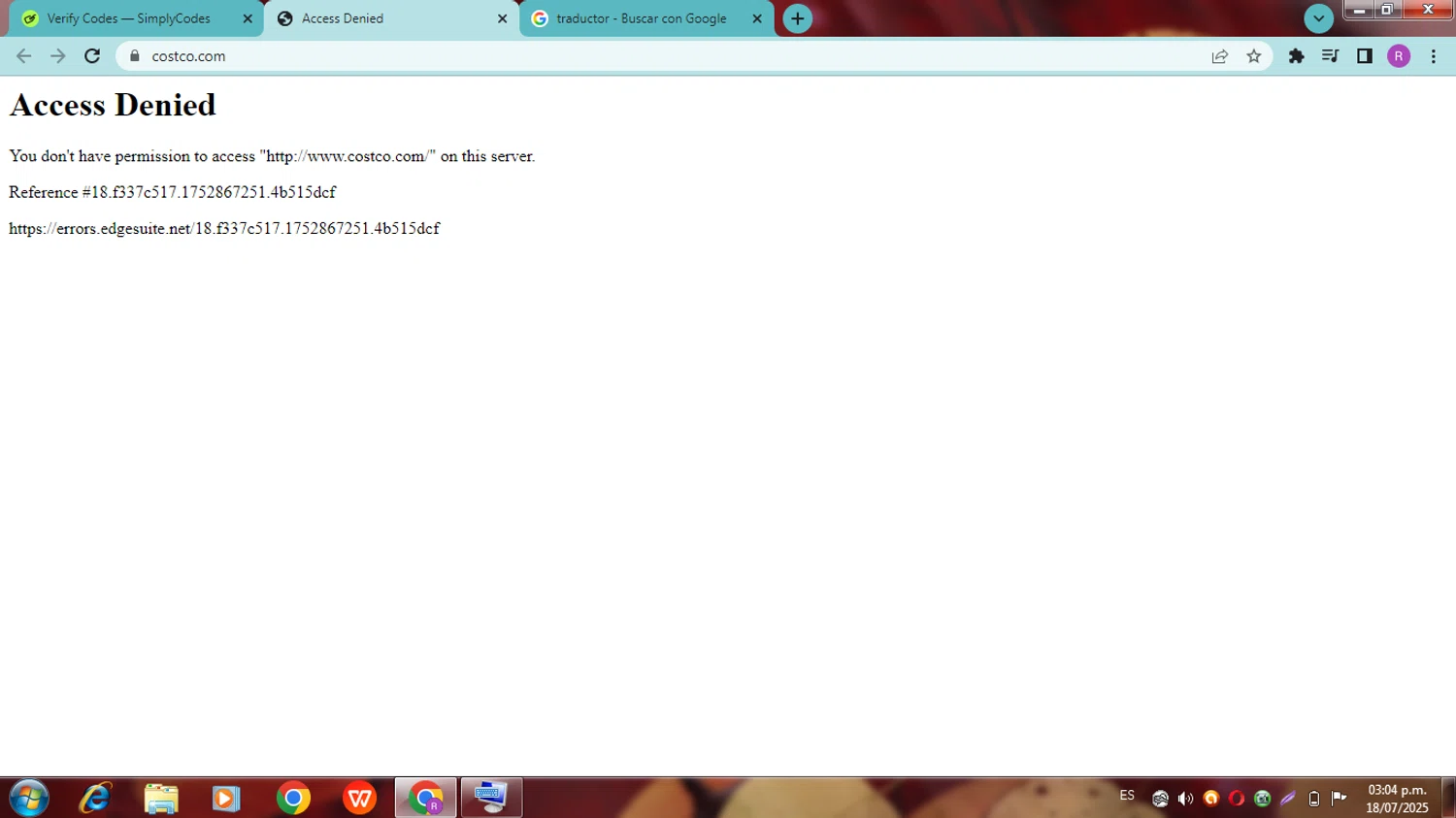The image size is (1456, 818).
Task: Launch WPS Office from the taskbar
Action: point(359,799)
